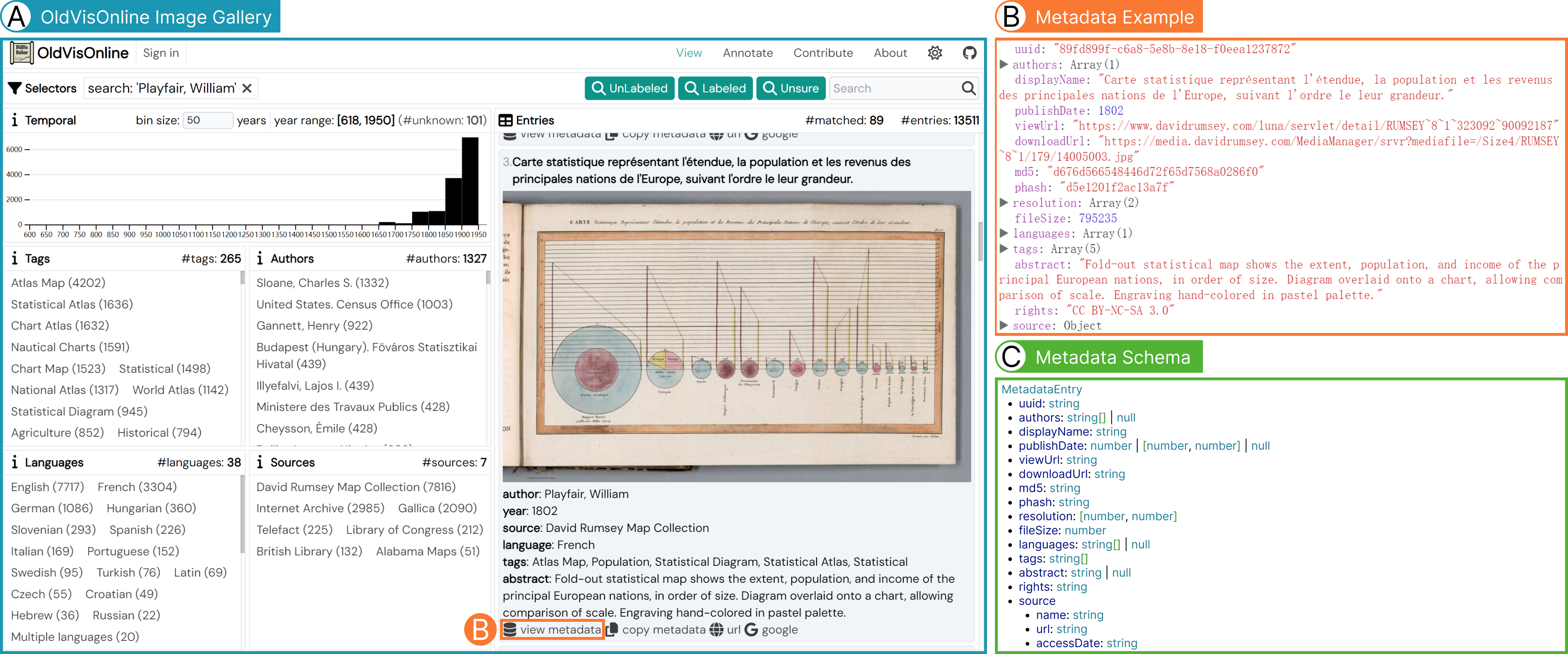Click the Entries list vertical scrollbar

point(980,241)
